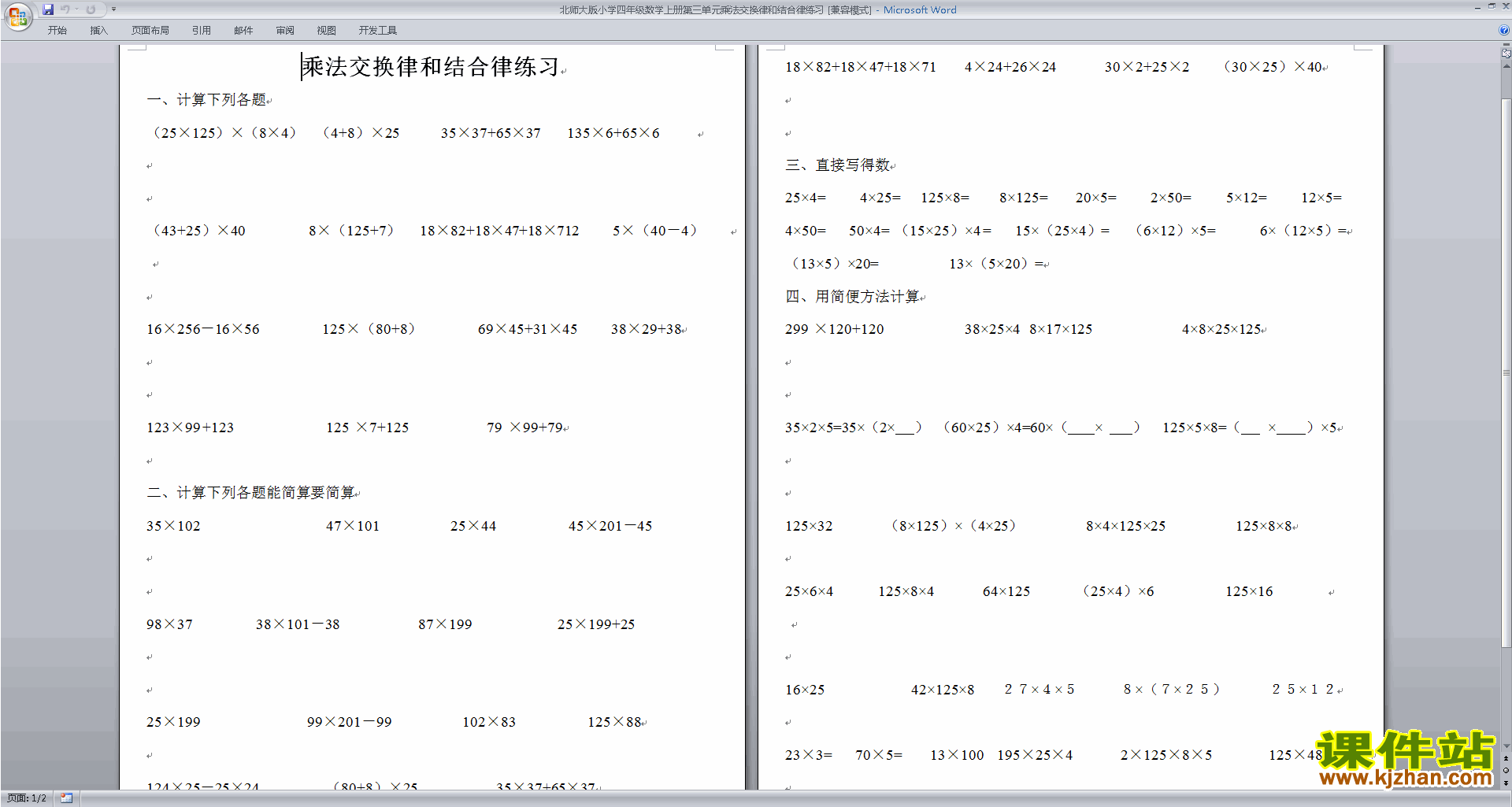Click expression 16×256−16×56

click(x=203, y=329)
